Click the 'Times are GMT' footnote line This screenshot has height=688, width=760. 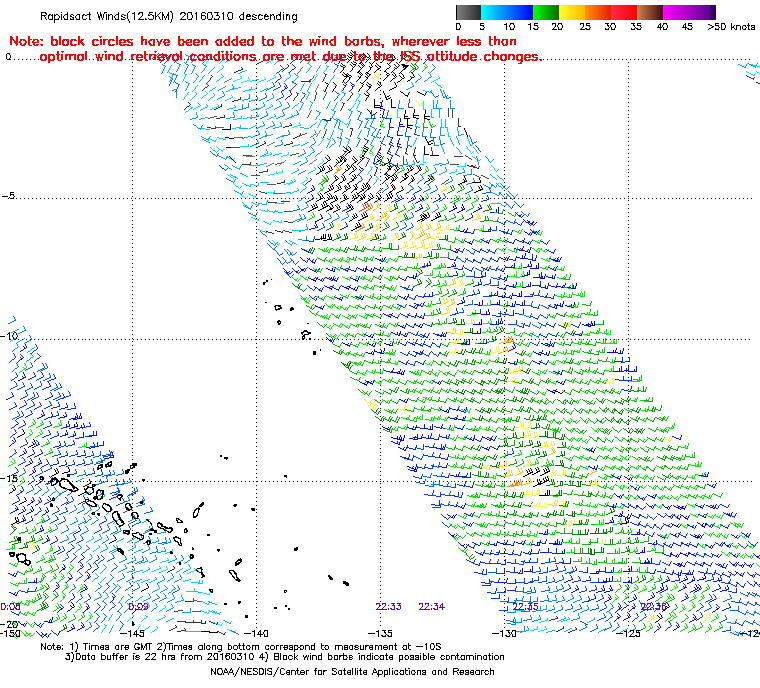241,647
